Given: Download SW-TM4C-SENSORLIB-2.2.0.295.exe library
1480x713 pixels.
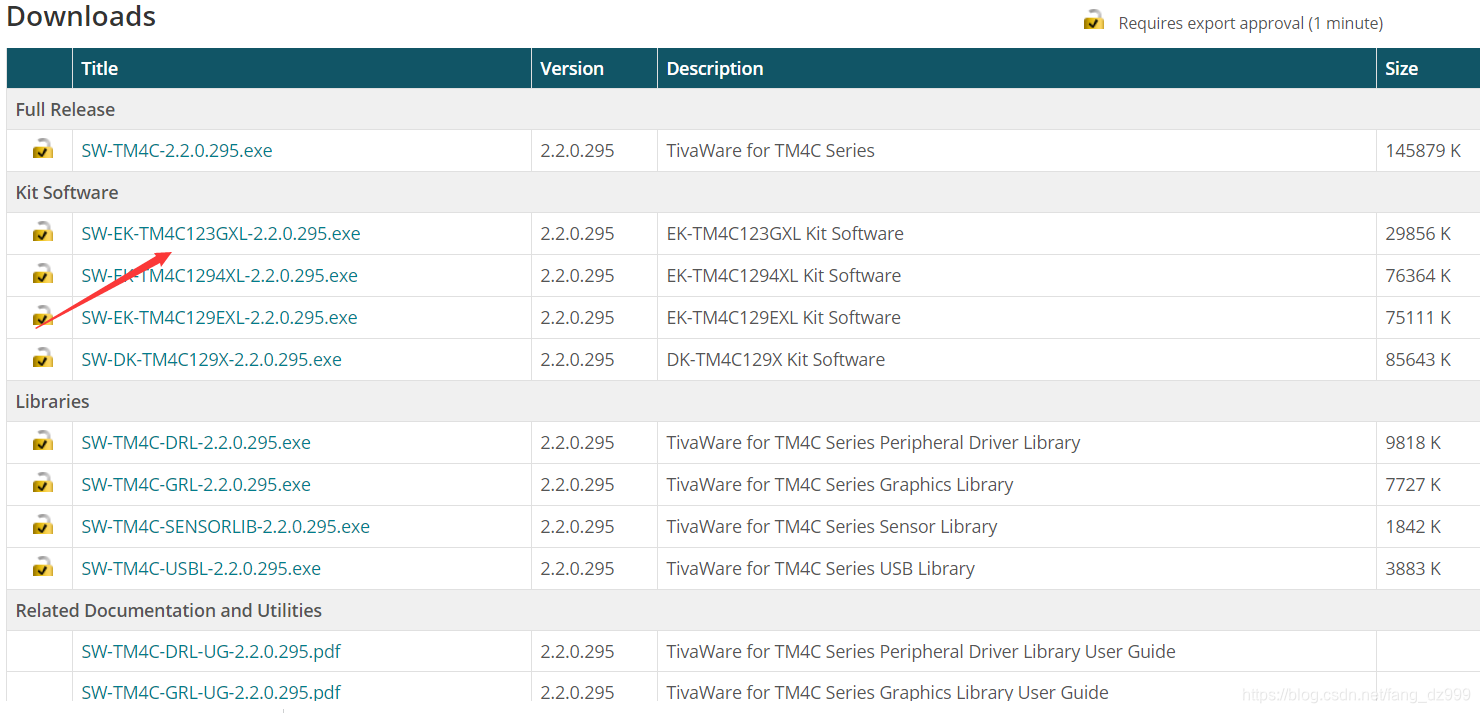Looking at the screenshot, I should 225,527.
